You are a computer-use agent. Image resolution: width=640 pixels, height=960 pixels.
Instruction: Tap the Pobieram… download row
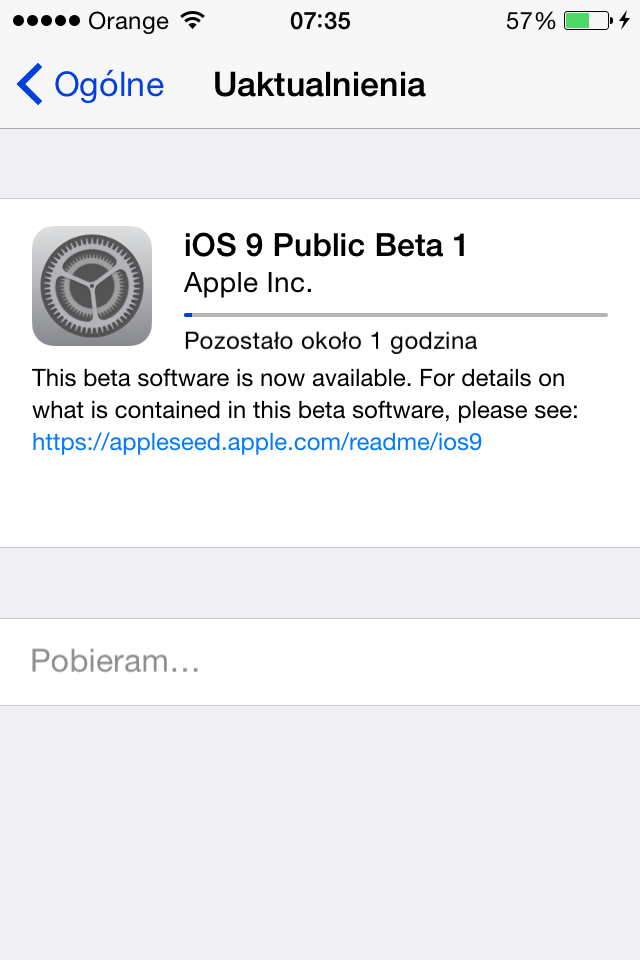pyautogui.click(x=320, y=661)
